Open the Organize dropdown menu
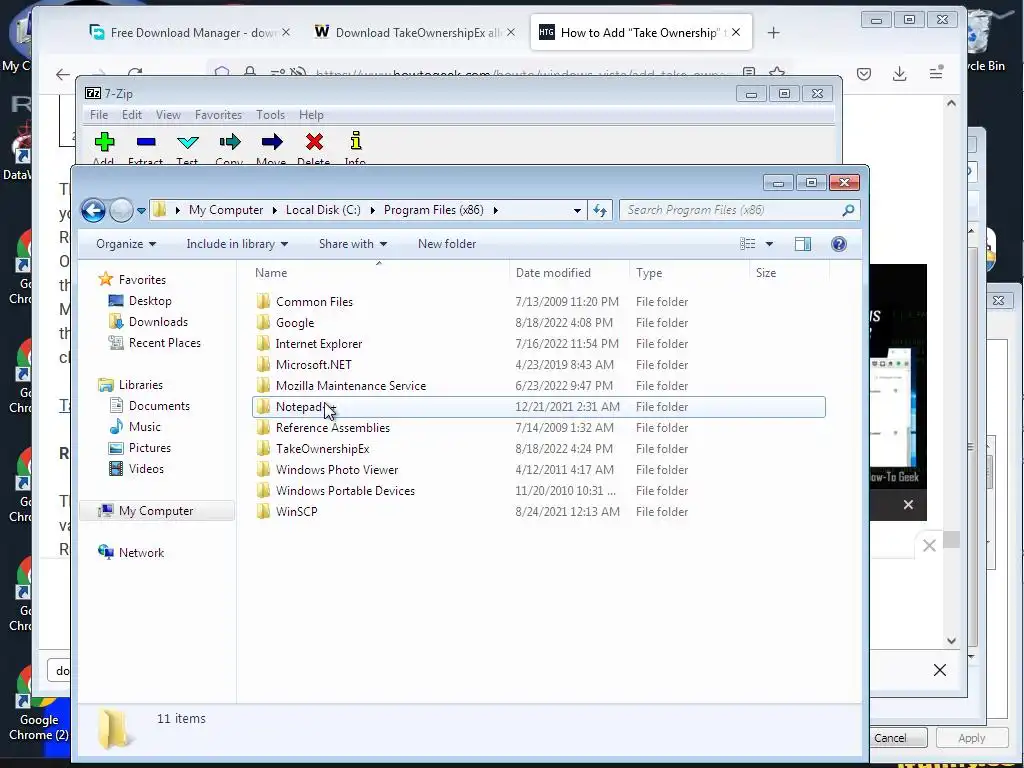Image resolution: width=1024 pixels, height=768 pixels. click(126, 244)
